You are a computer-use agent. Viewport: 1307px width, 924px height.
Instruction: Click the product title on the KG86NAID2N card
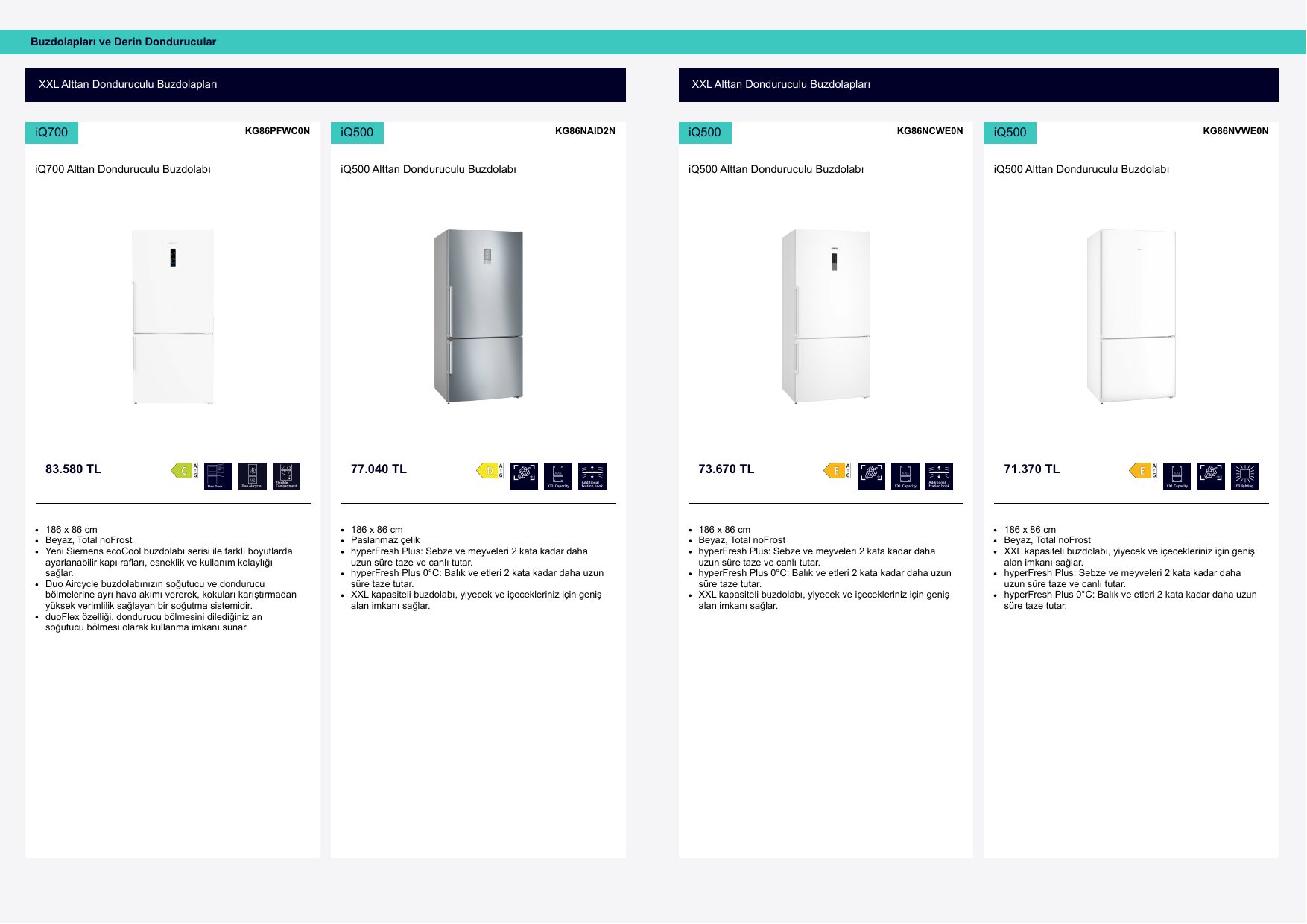point(428,169)
